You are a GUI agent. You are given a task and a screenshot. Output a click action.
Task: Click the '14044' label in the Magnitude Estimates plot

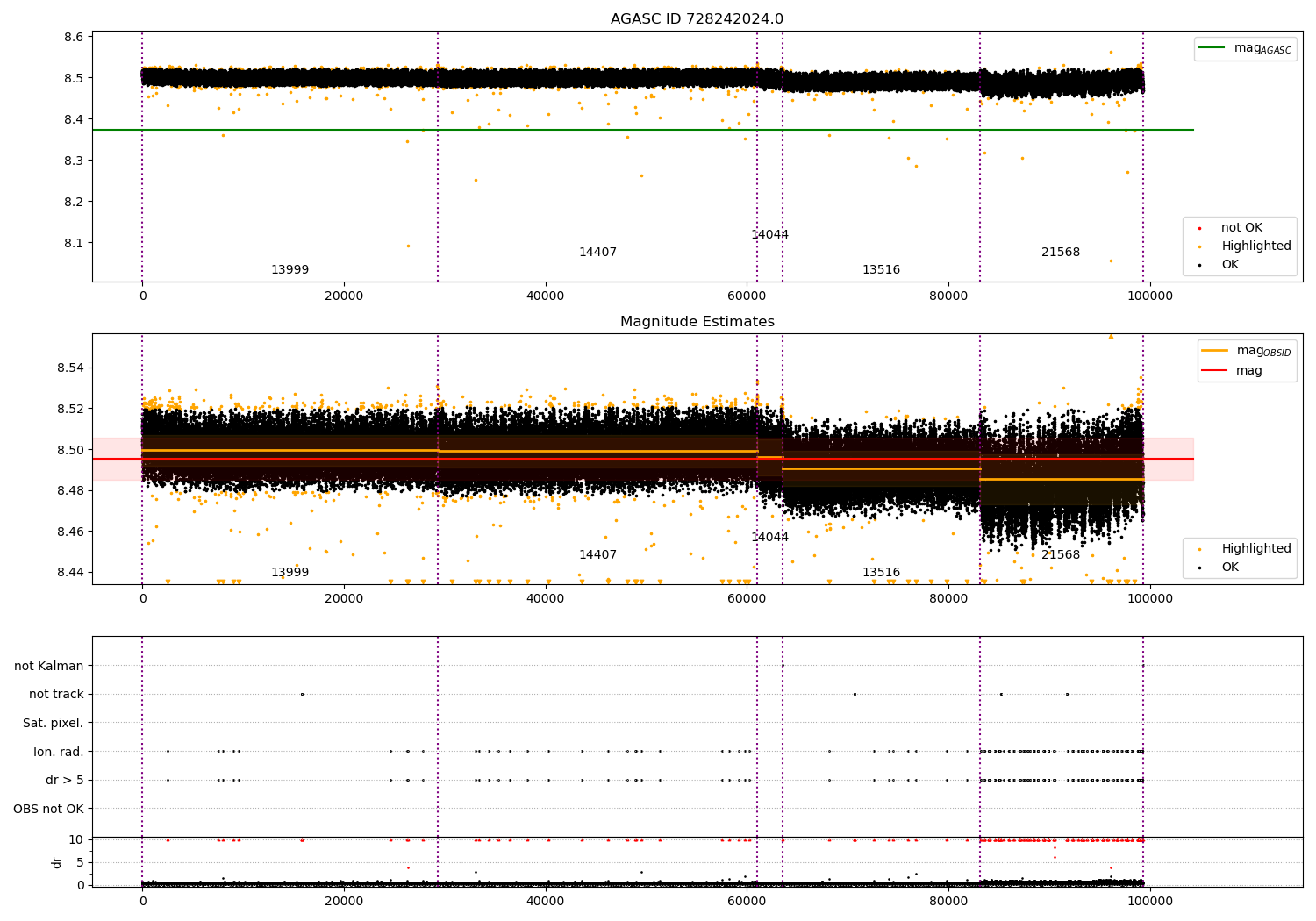(x=769, y=538)
